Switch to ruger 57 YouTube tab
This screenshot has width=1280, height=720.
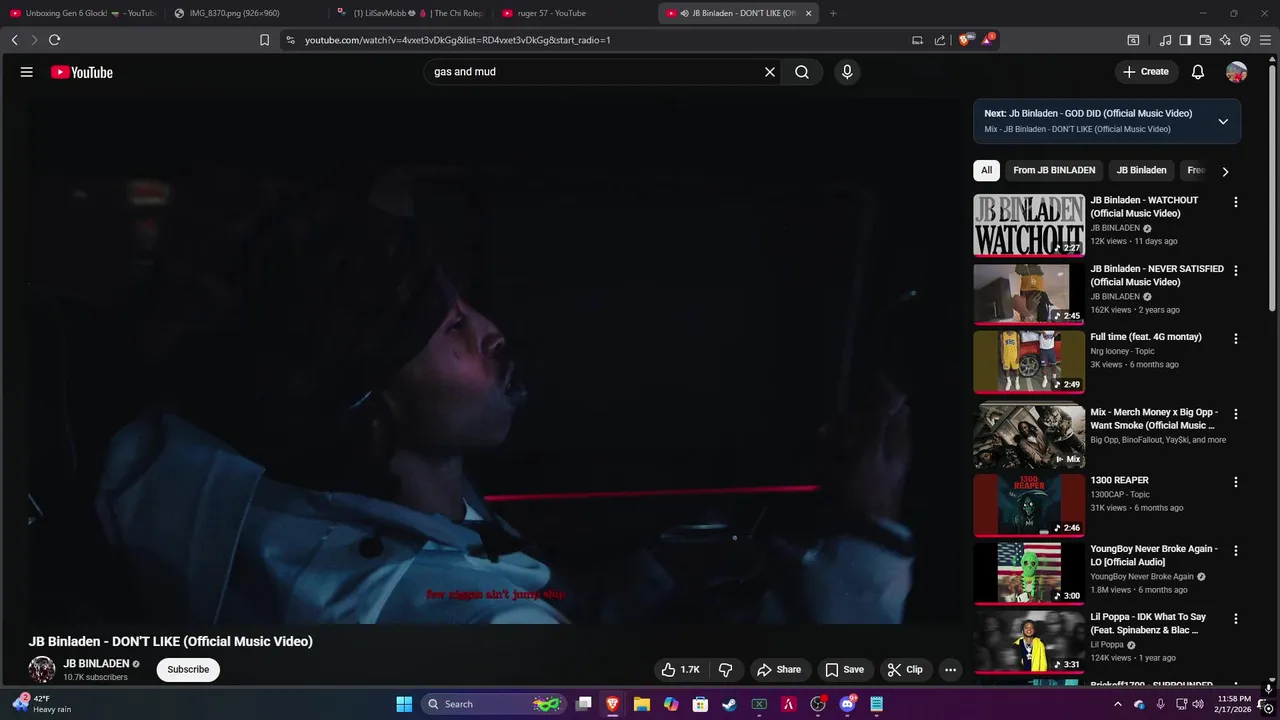[575, 13]
